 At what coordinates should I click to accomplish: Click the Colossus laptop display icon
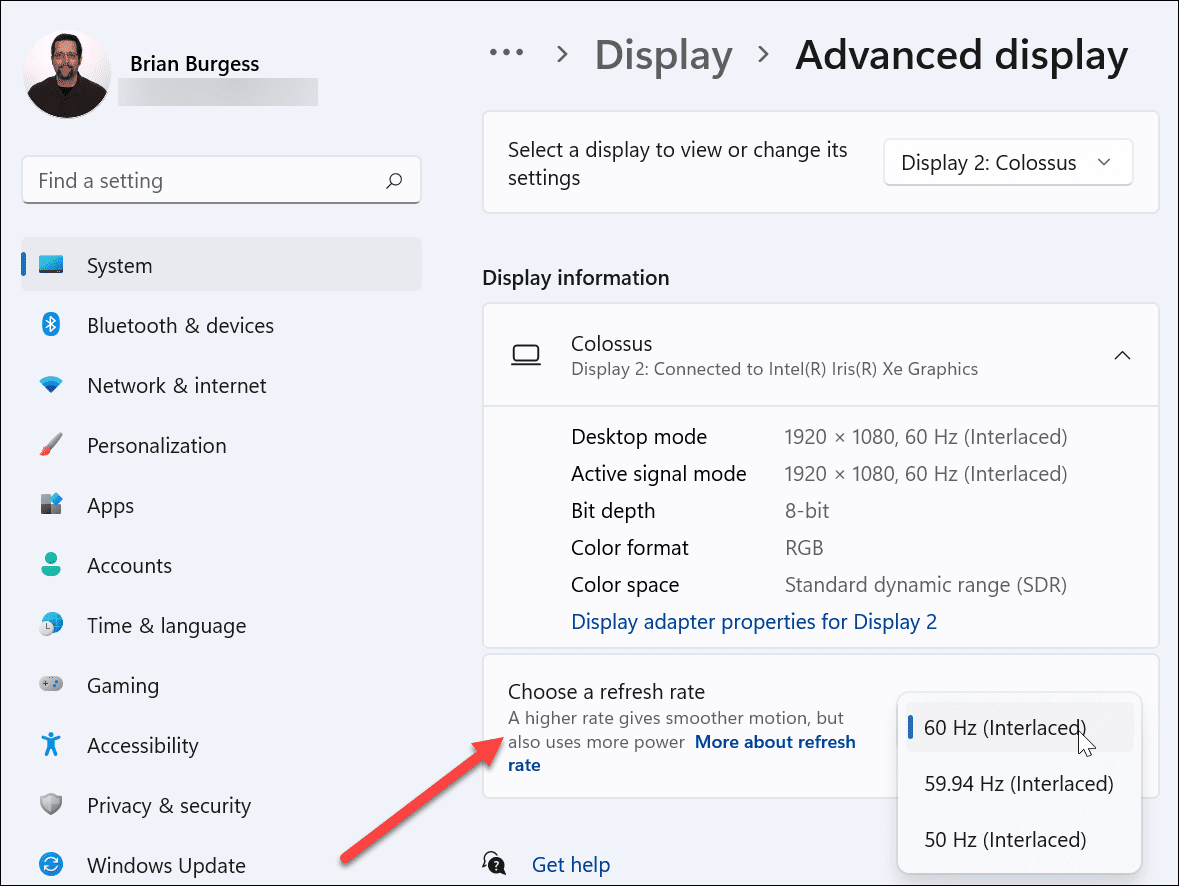click(x=526, y=355)
